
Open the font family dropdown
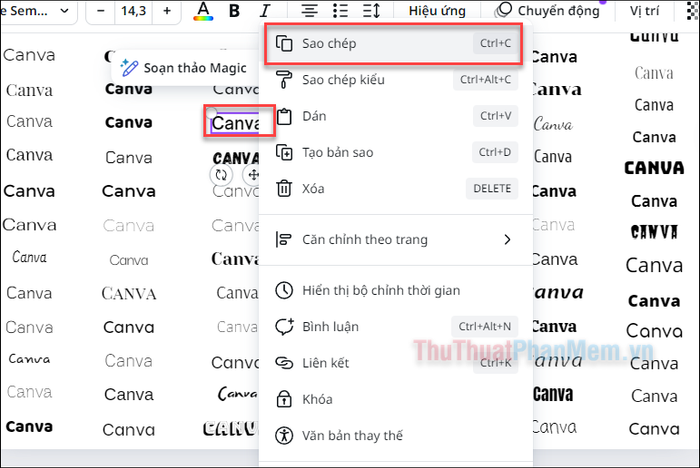[38, 11]
